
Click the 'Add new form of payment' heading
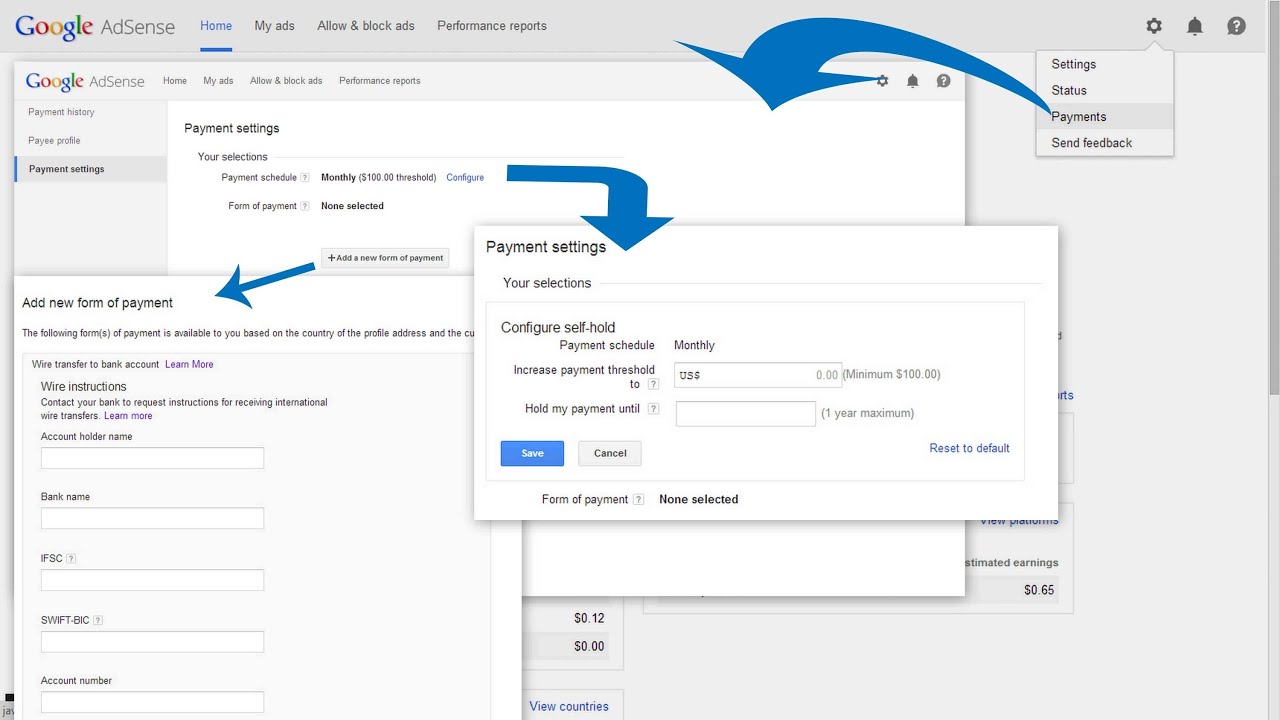pos(97,303)
